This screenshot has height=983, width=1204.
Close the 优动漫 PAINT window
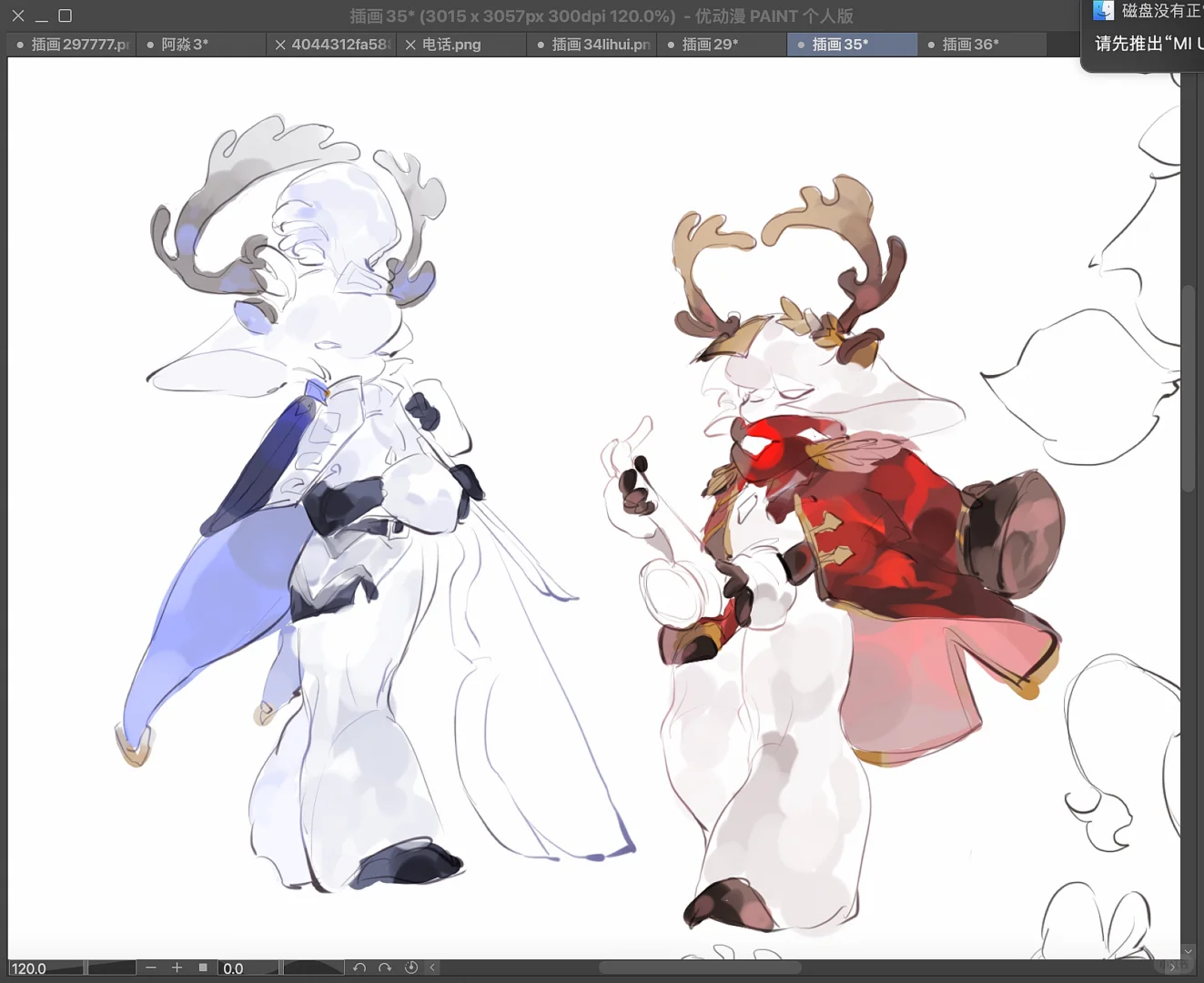[18, 15]
